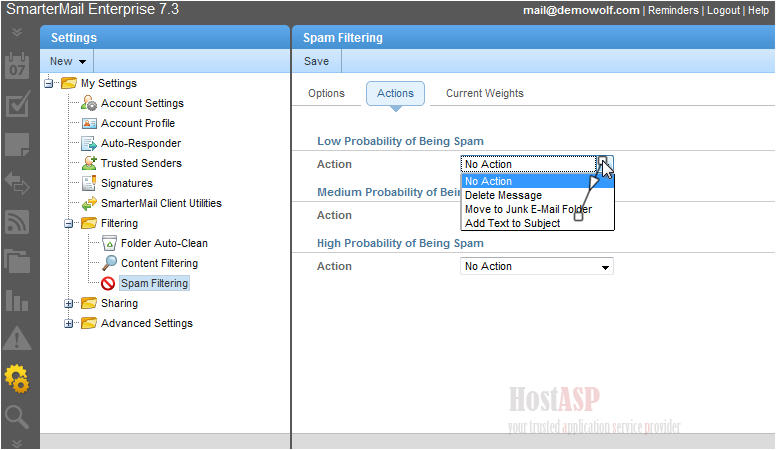This screenshot has width=776, height=450.
Task: Open the file storage icon in sidebar
Action: click(17, 261)
